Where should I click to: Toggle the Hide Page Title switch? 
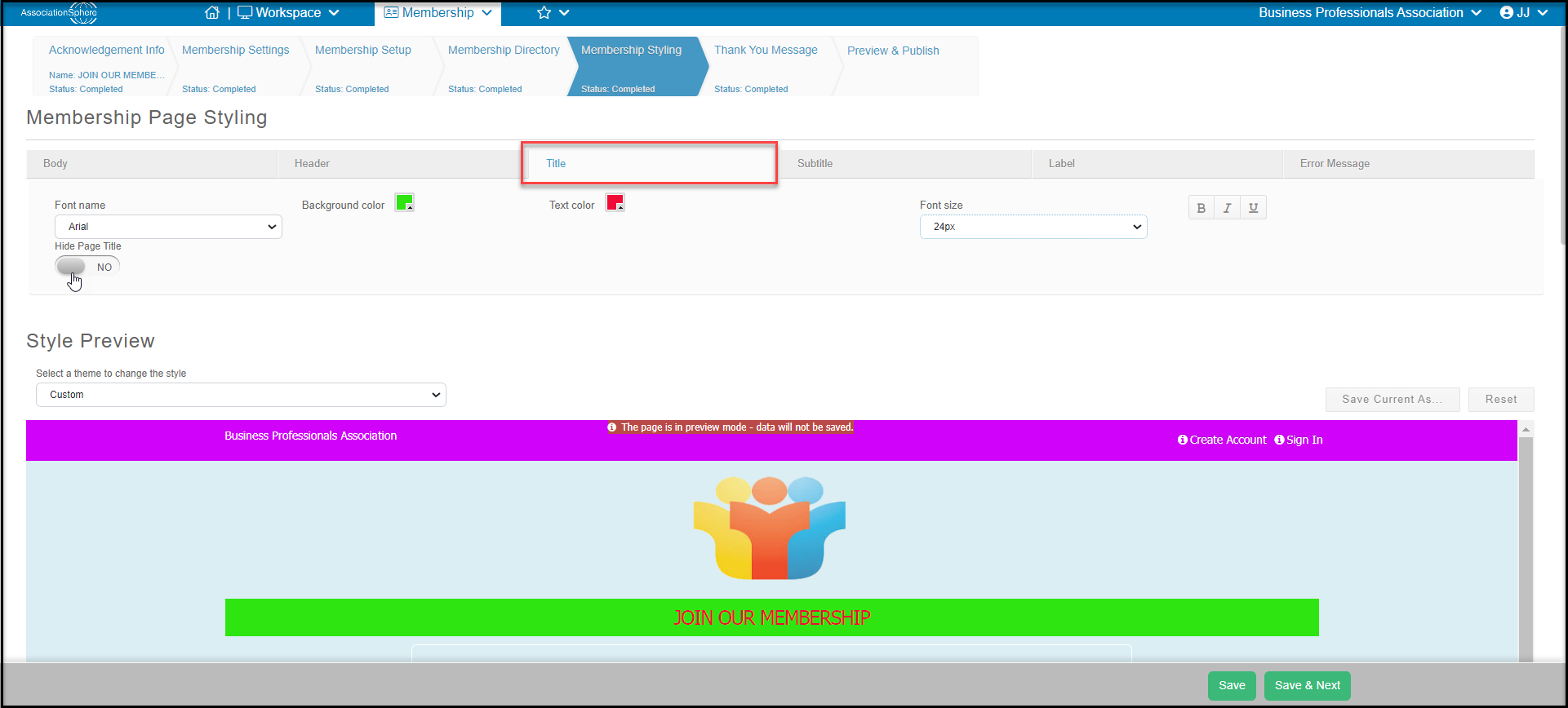click(87, 267)
